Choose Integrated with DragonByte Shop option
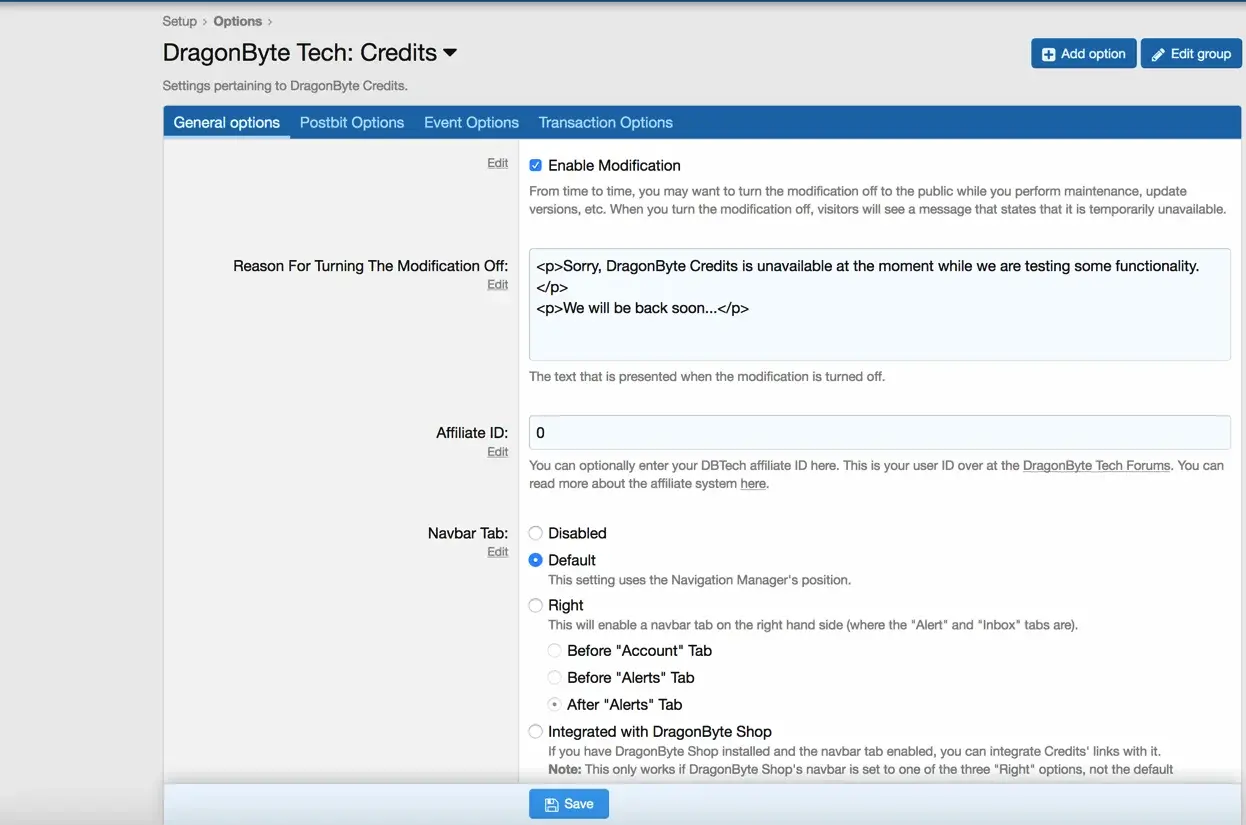Screen dimensions: 1246x825 [536, 731]
